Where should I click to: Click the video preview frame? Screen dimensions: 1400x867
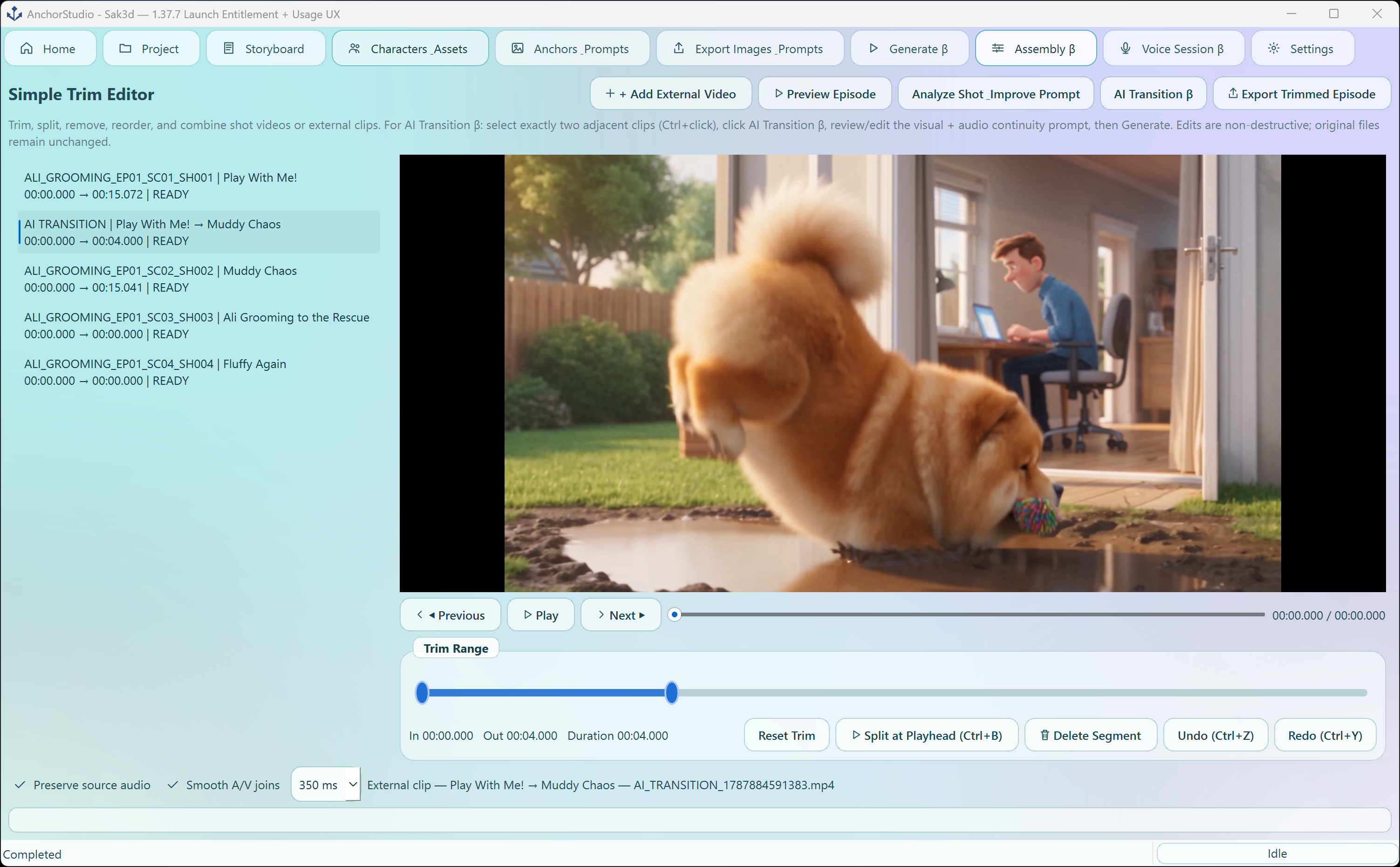click(892, 373)
